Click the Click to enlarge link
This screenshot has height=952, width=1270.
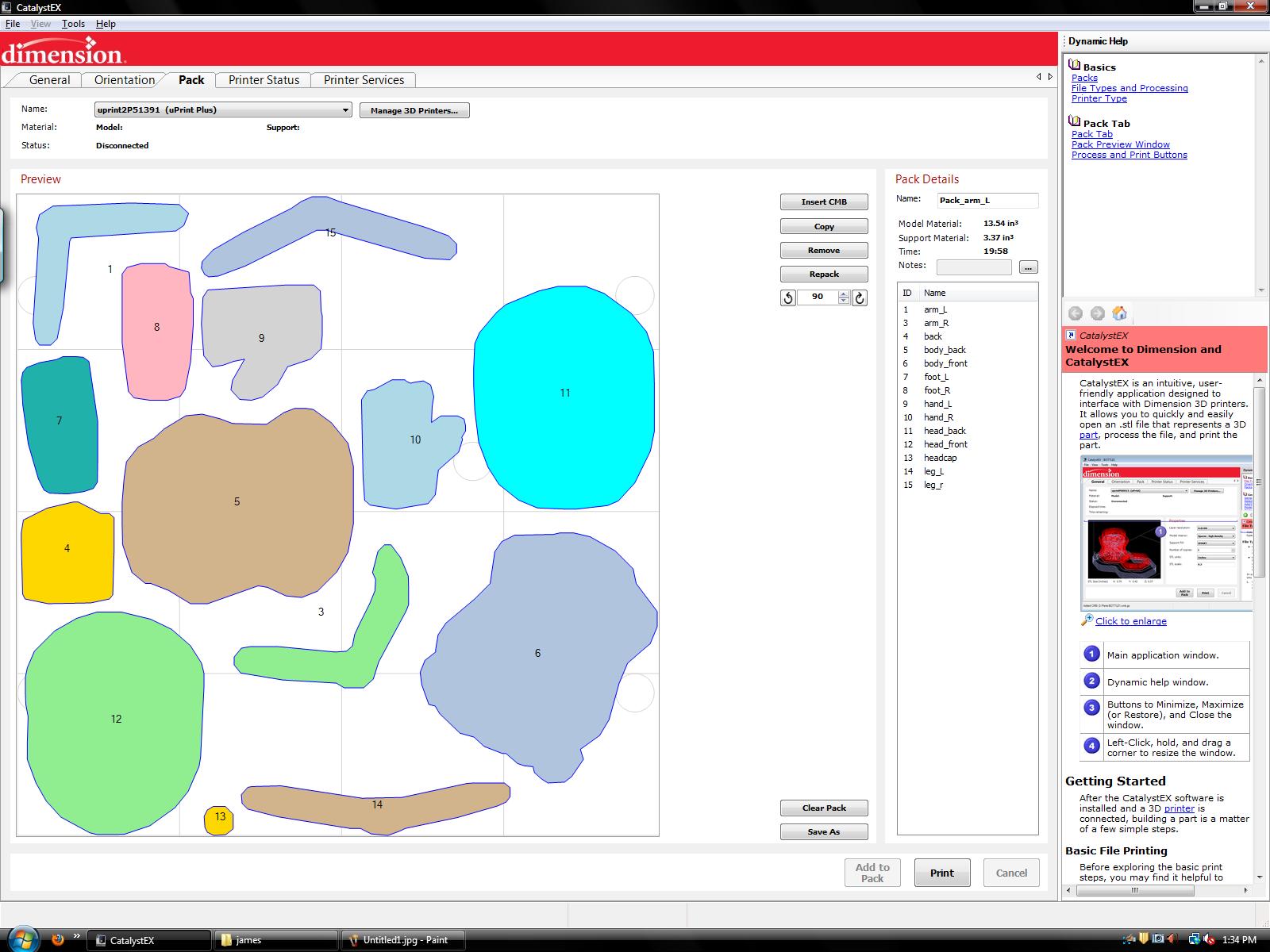[1131, 621]
